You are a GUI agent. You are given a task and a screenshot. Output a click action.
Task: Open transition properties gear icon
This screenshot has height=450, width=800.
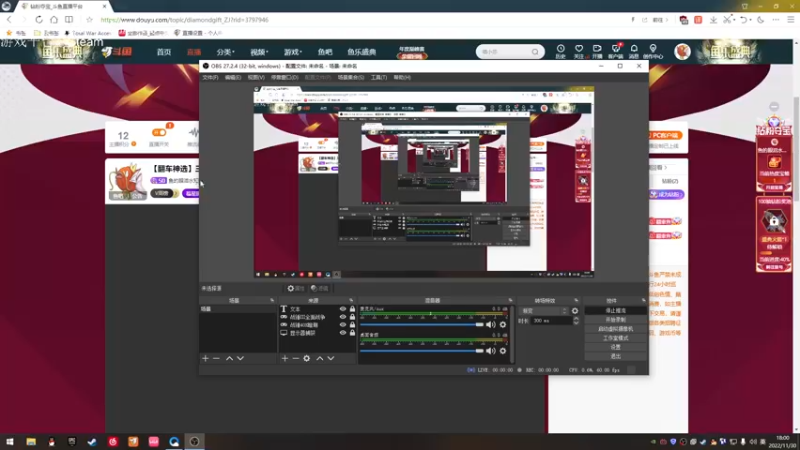coord(575,311)
